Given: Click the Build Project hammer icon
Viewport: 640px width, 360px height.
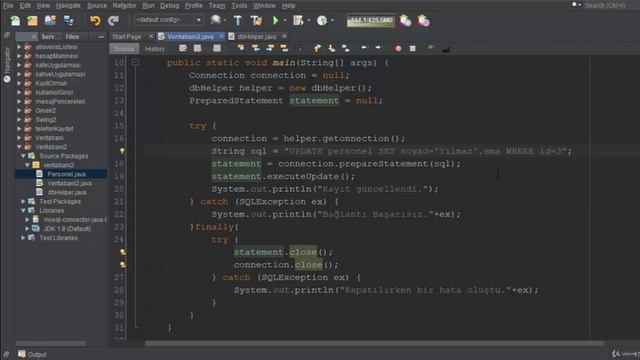Looking at the screenshot, I should 238,20.
